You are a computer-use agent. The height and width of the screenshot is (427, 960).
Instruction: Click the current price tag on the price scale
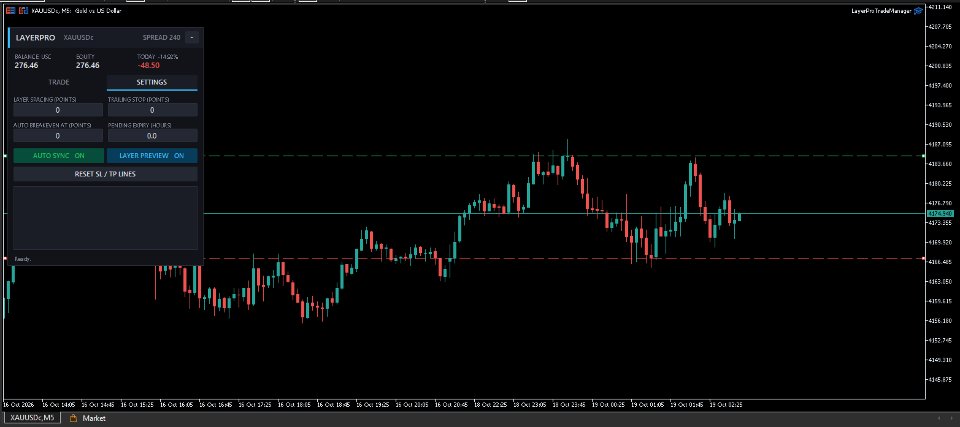[x=940, y=213]
